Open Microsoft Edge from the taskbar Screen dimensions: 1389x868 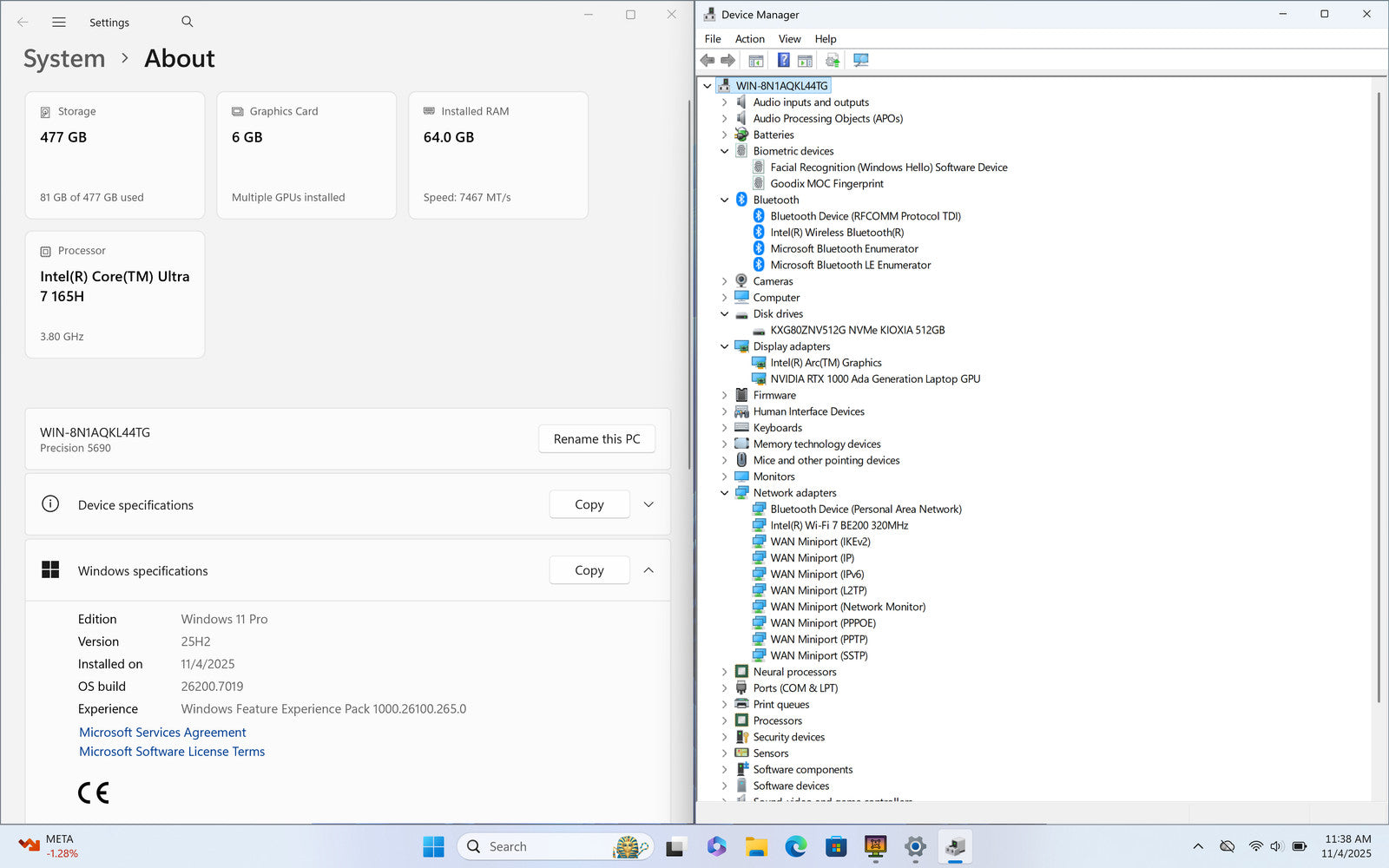click(x=795, y=846)
